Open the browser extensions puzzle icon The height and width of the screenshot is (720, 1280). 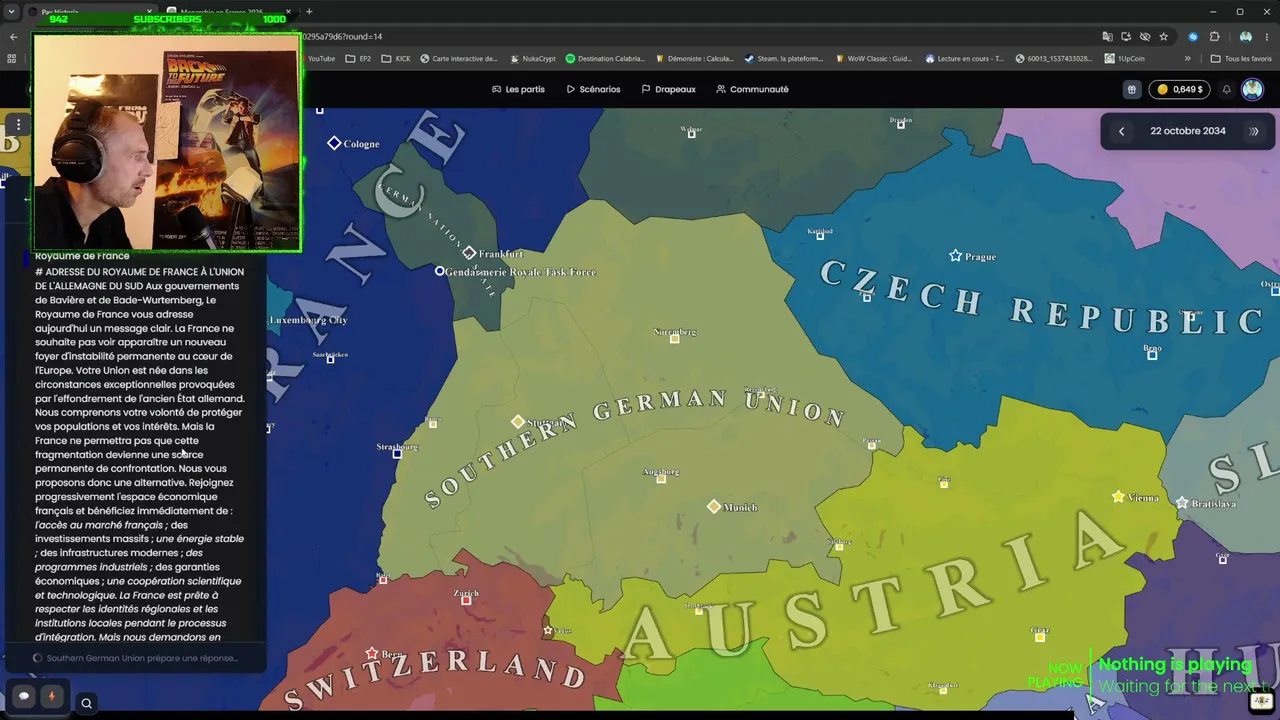(1215, 37)
